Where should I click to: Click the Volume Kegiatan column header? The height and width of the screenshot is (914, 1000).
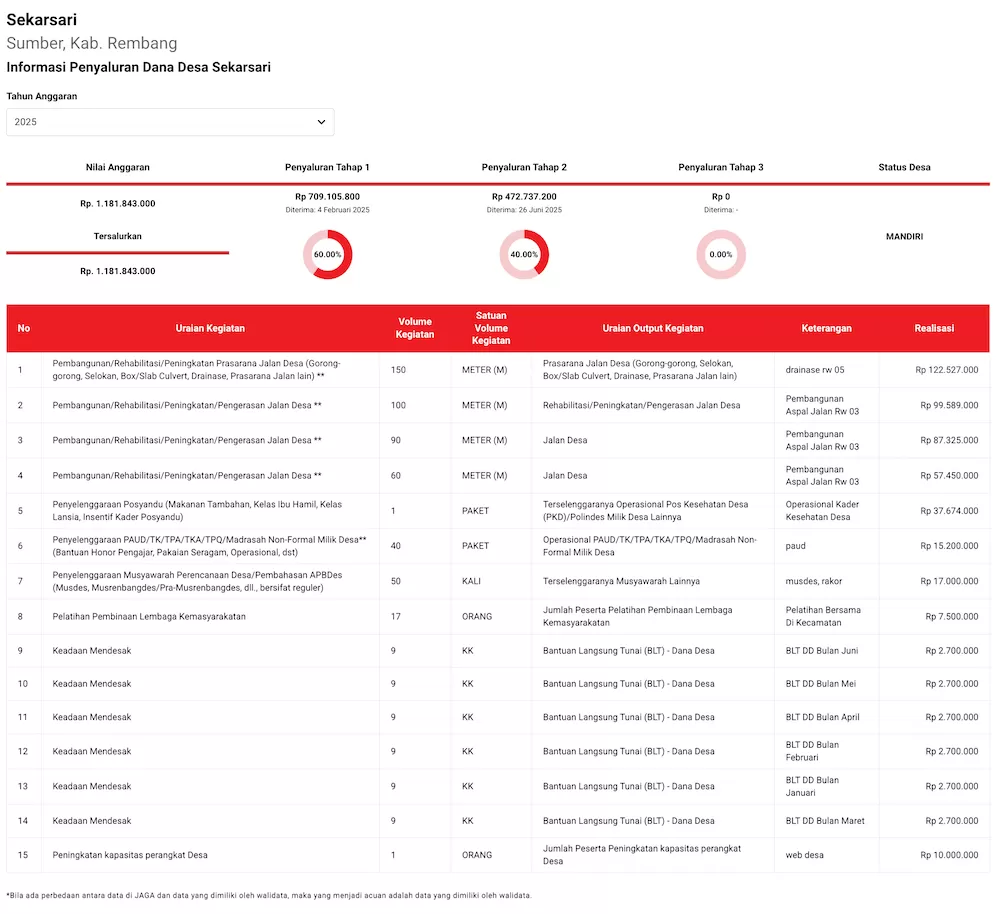[x=414, y=328]
